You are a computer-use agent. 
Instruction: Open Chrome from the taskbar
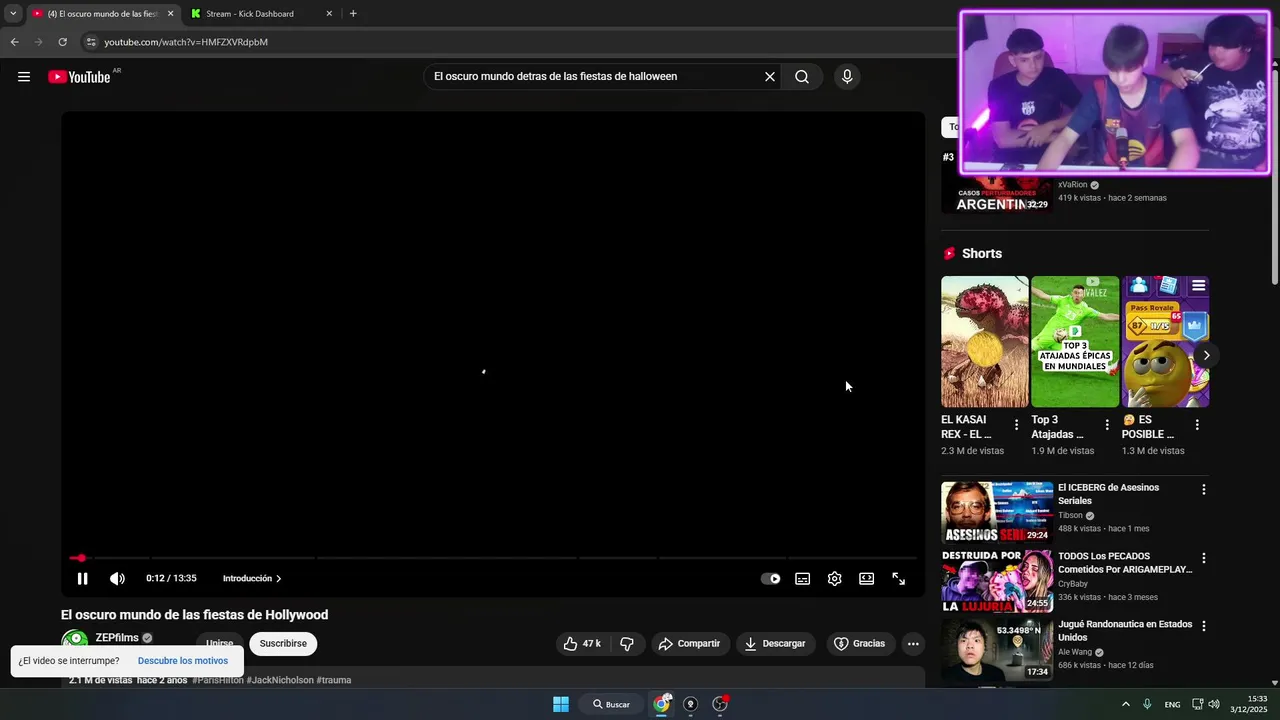661,704
